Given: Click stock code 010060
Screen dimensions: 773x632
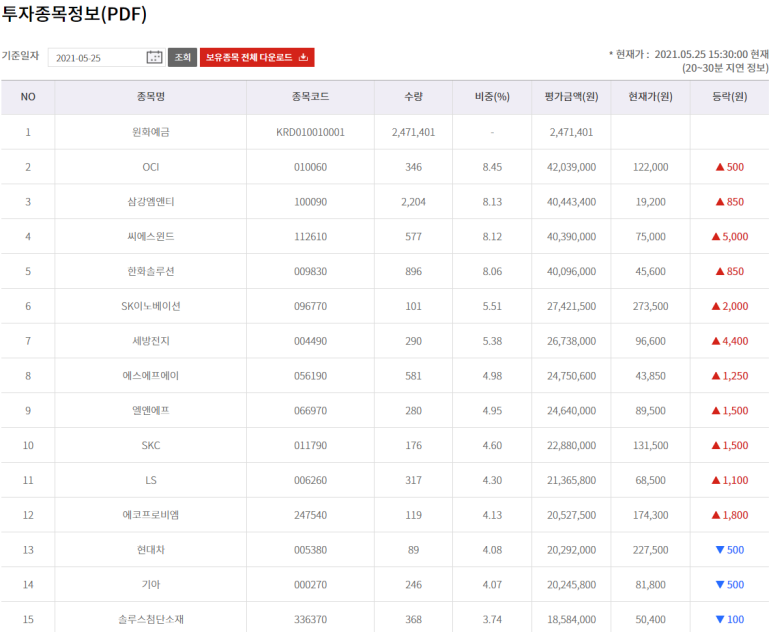Looking at the screenshot, I should [x=311, y=167].
